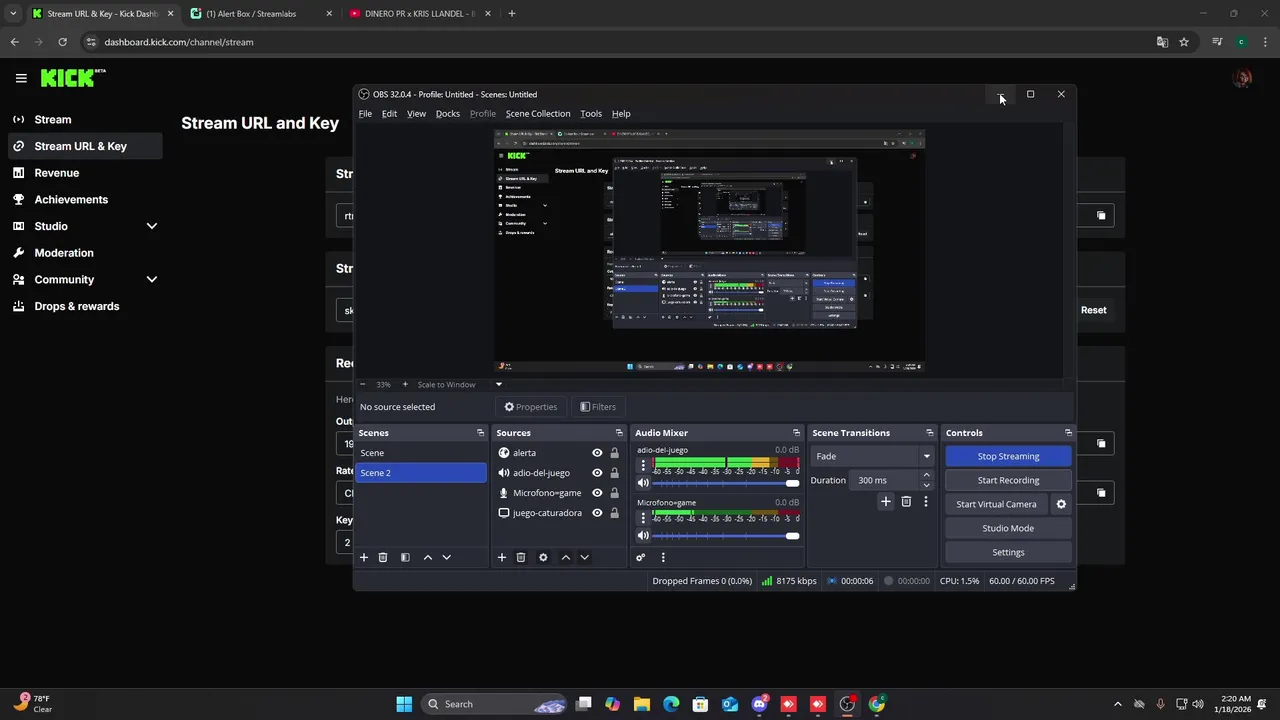Expand Studio section in Kick sidebar
This screenshot has width=1280, height=720.
point(152,226)
